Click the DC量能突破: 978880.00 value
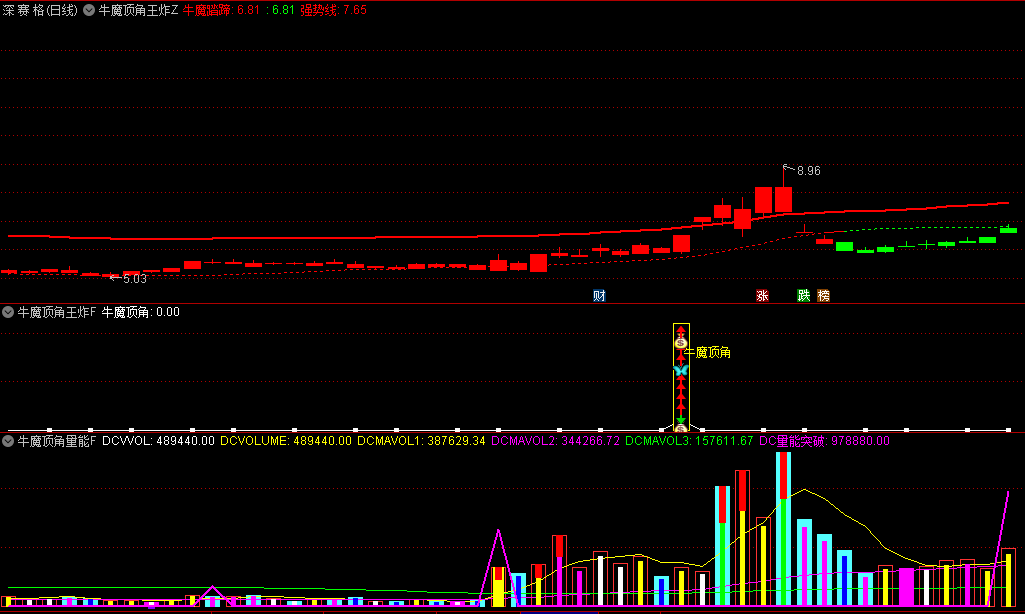This screenshot has width=1025, height=614. 824,441
